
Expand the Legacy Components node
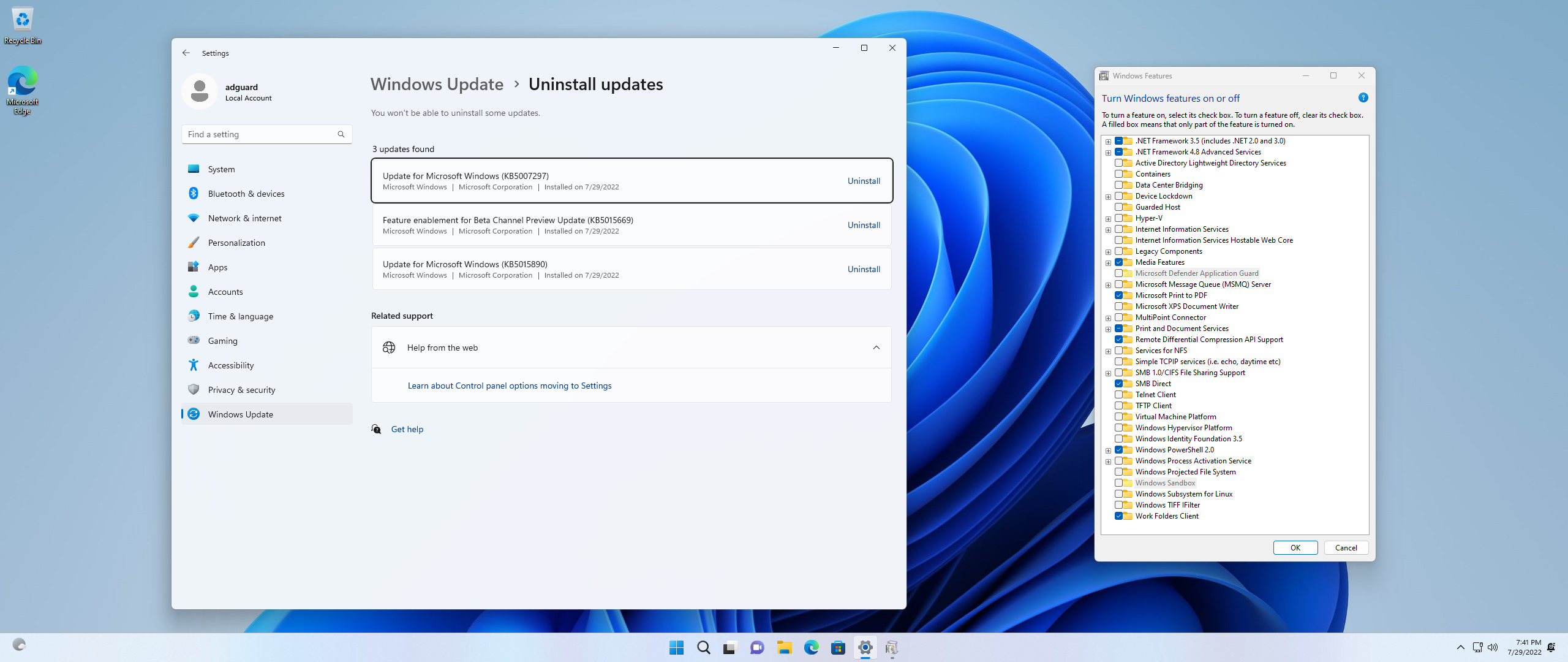(1108, 252)
